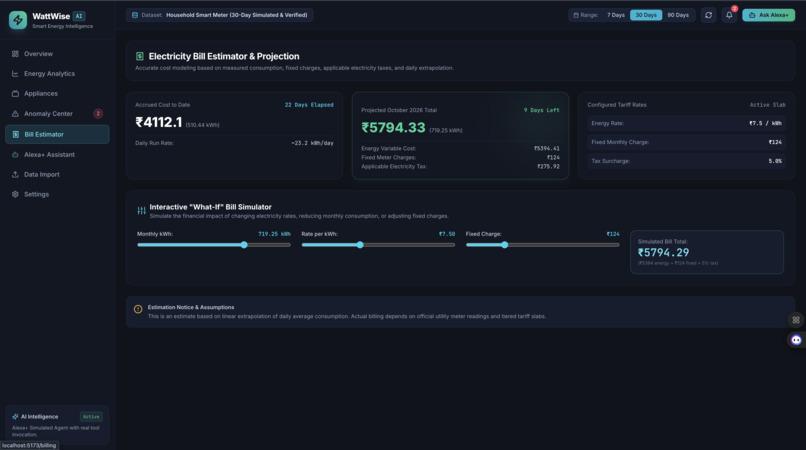Click the Range calendar icon
Image resolution: width=806 pixels, height=450 pixels.
click(x=576, y=15)
